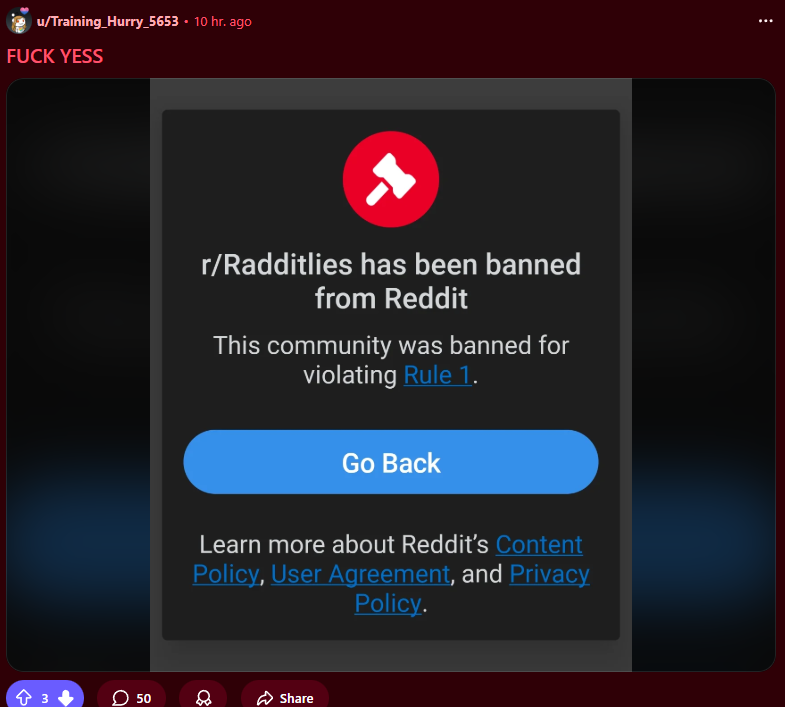Open the User Agreement link
The image size is (785, 707).
(360, 574)
